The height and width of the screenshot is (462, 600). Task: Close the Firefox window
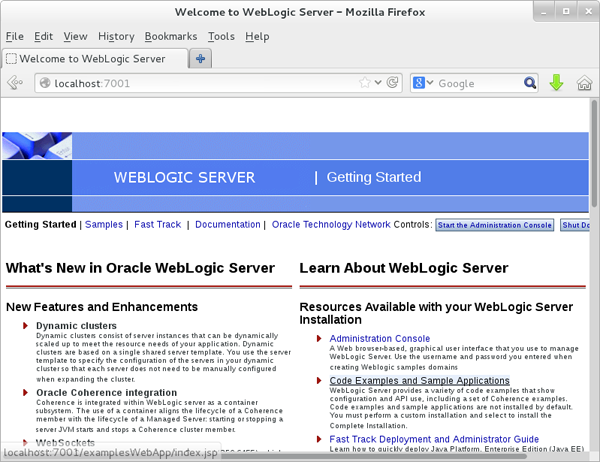click(x=589, y=12)
